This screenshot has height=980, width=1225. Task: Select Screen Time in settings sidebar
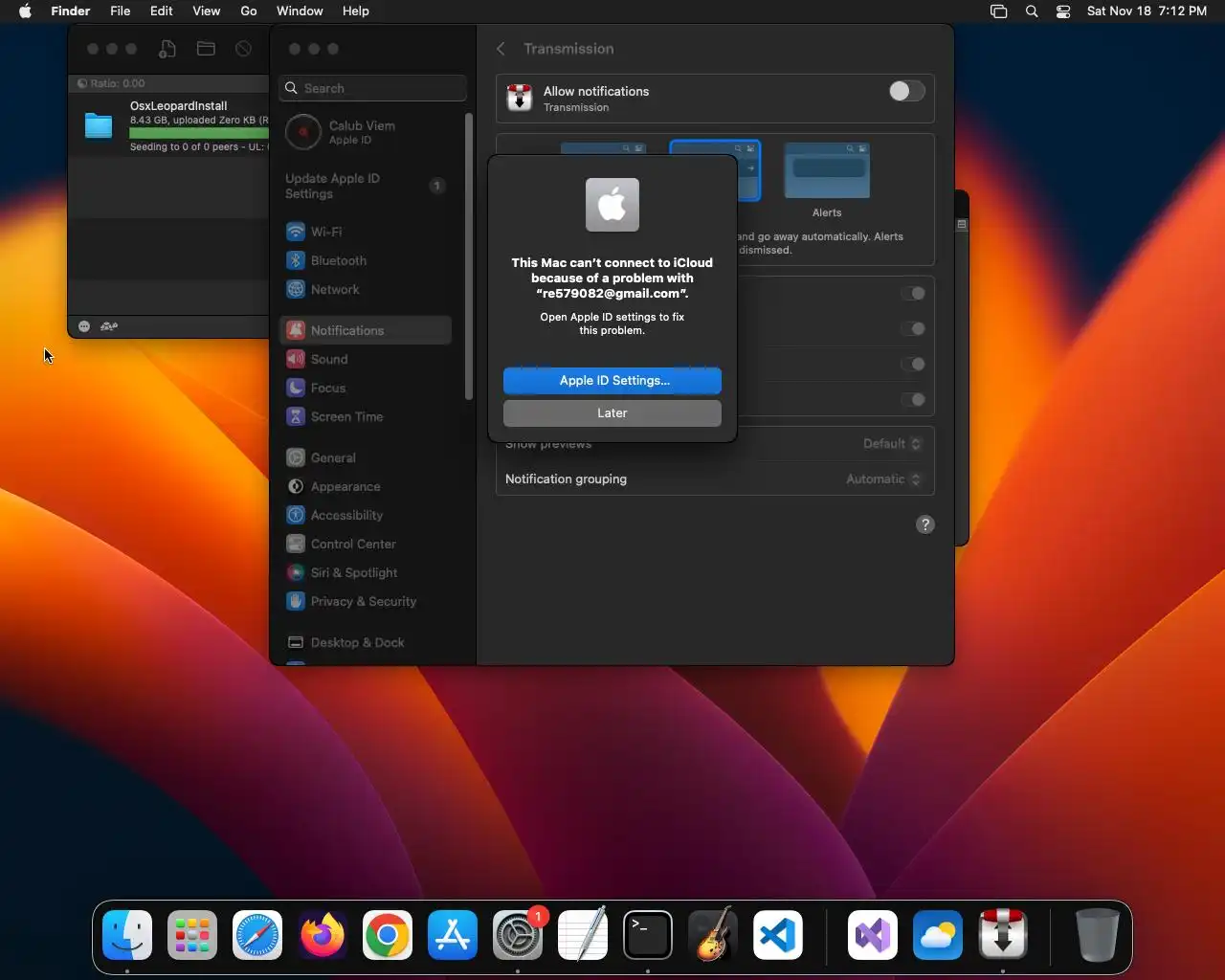click(366, 417)
